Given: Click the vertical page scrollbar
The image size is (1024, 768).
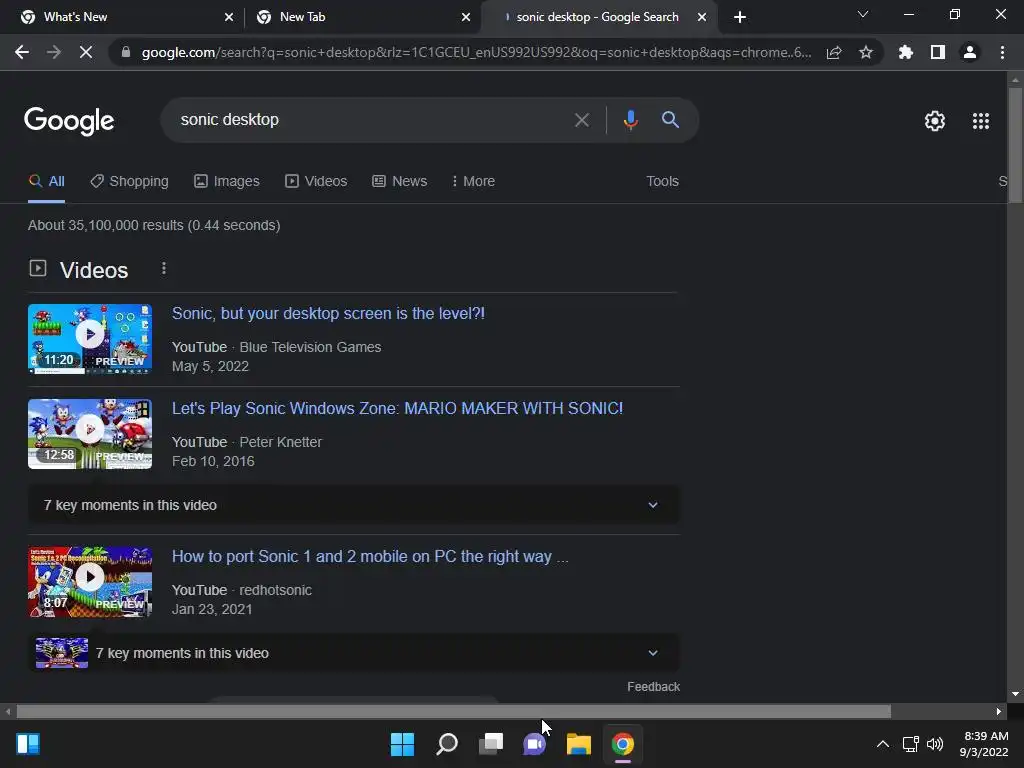Looking at the screenshot, I should (x=1015, y=144).
